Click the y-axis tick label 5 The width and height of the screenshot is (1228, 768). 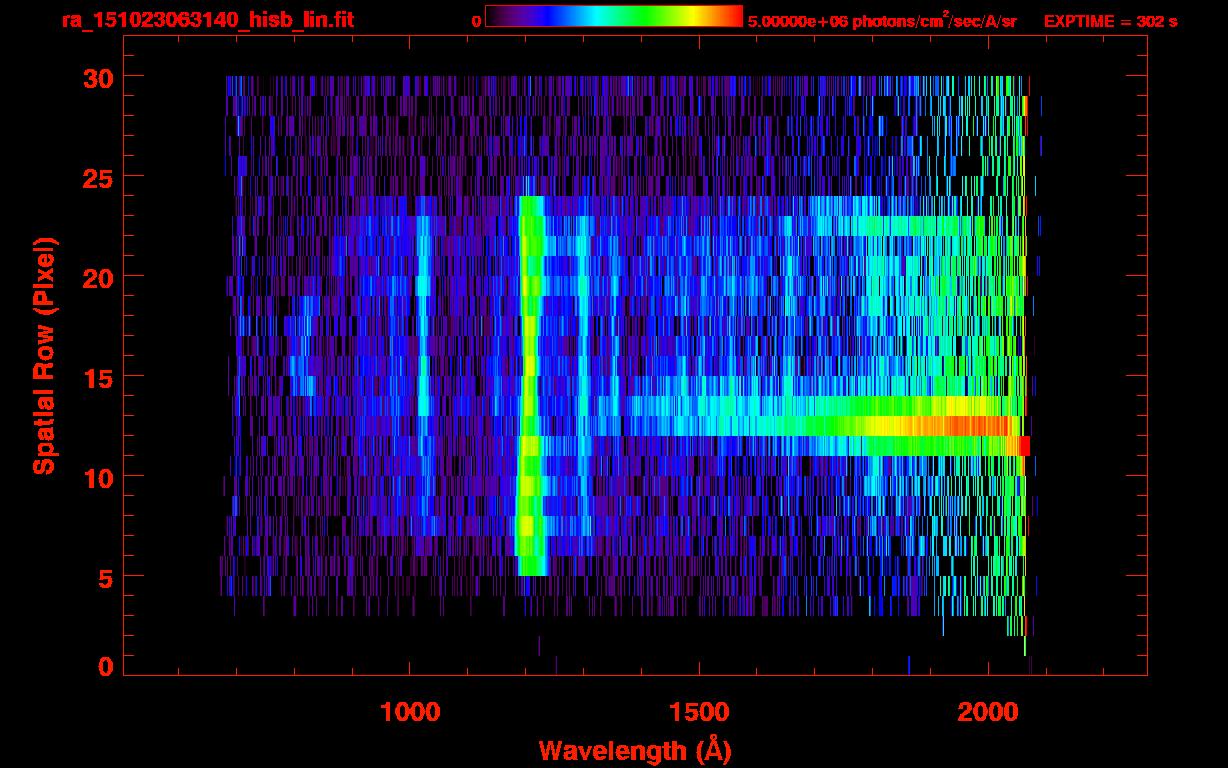[104, 577]
